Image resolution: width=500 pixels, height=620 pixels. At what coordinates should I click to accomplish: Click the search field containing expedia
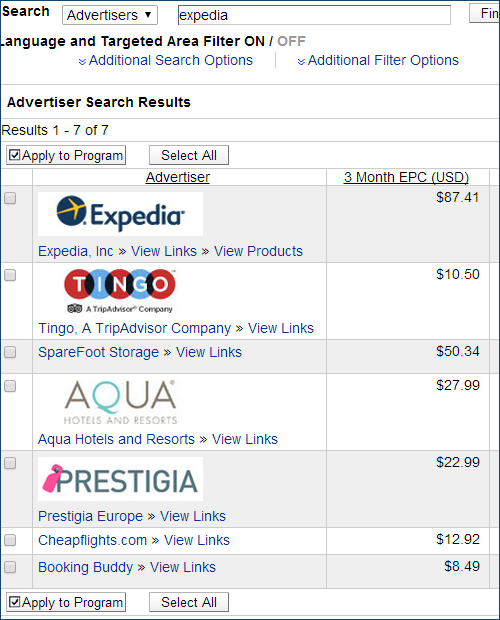click(x=314, y=15)
